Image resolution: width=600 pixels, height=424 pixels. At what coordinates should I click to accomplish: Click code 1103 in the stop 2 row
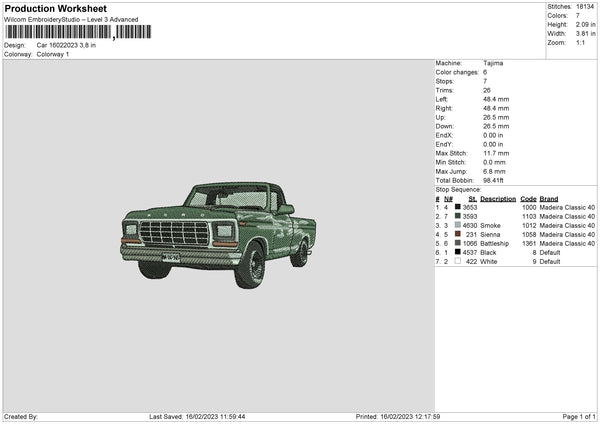529,217
